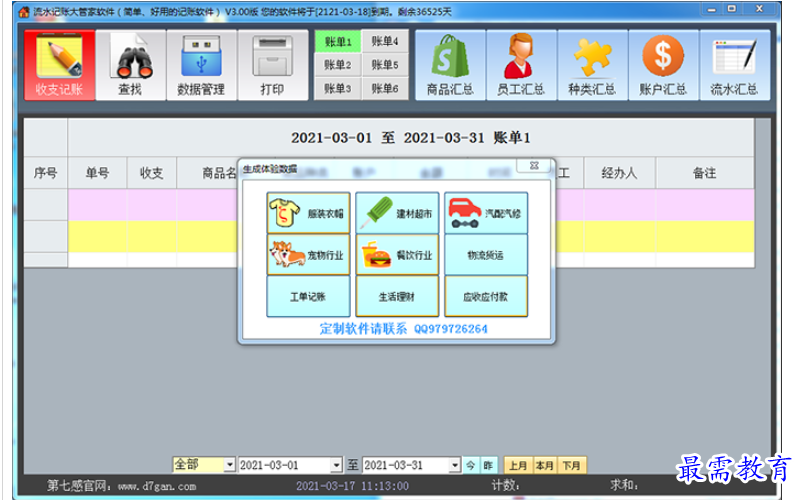Click the 备注 column header
Screen dimensions: 800x500
click(705, 173)
